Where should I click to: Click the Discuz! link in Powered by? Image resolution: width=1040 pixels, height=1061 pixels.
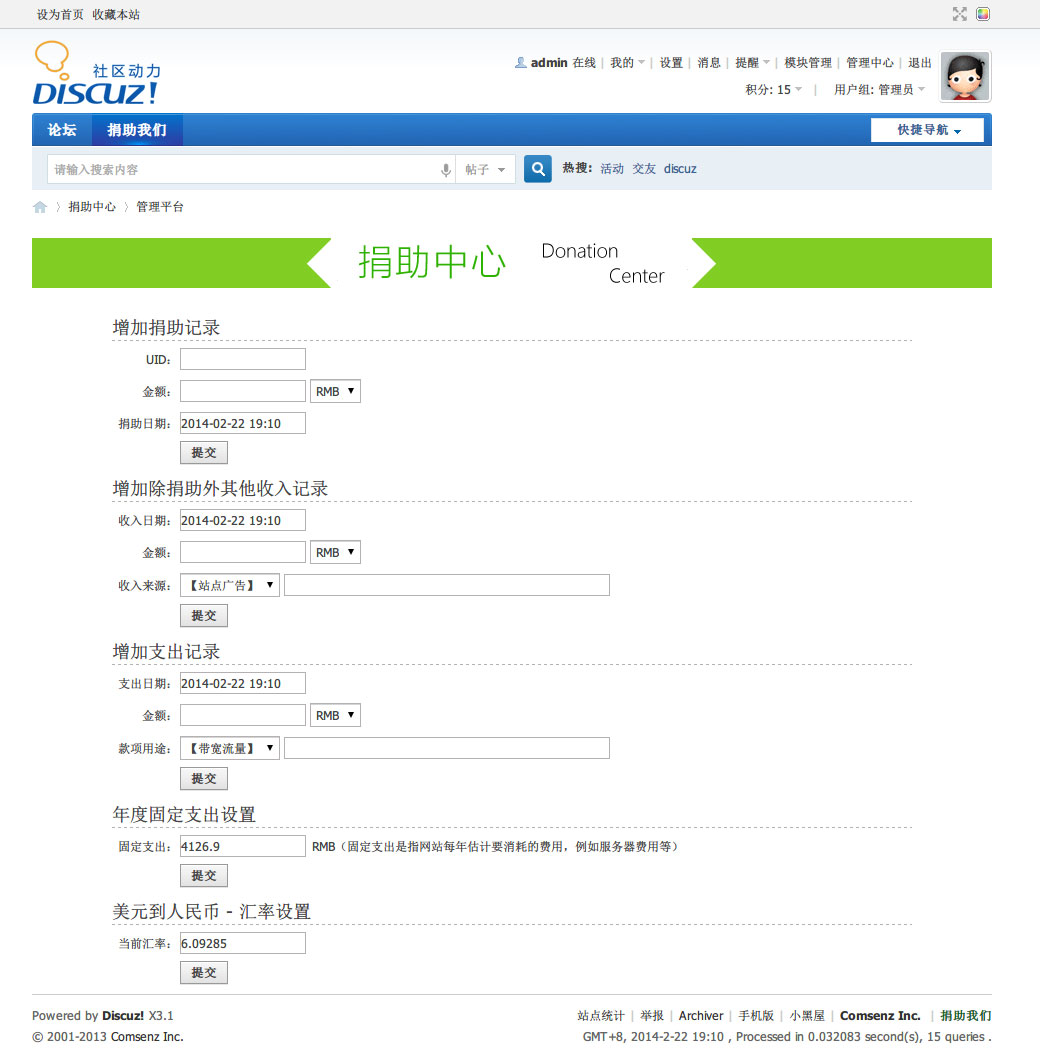[x=122, y=1016]
